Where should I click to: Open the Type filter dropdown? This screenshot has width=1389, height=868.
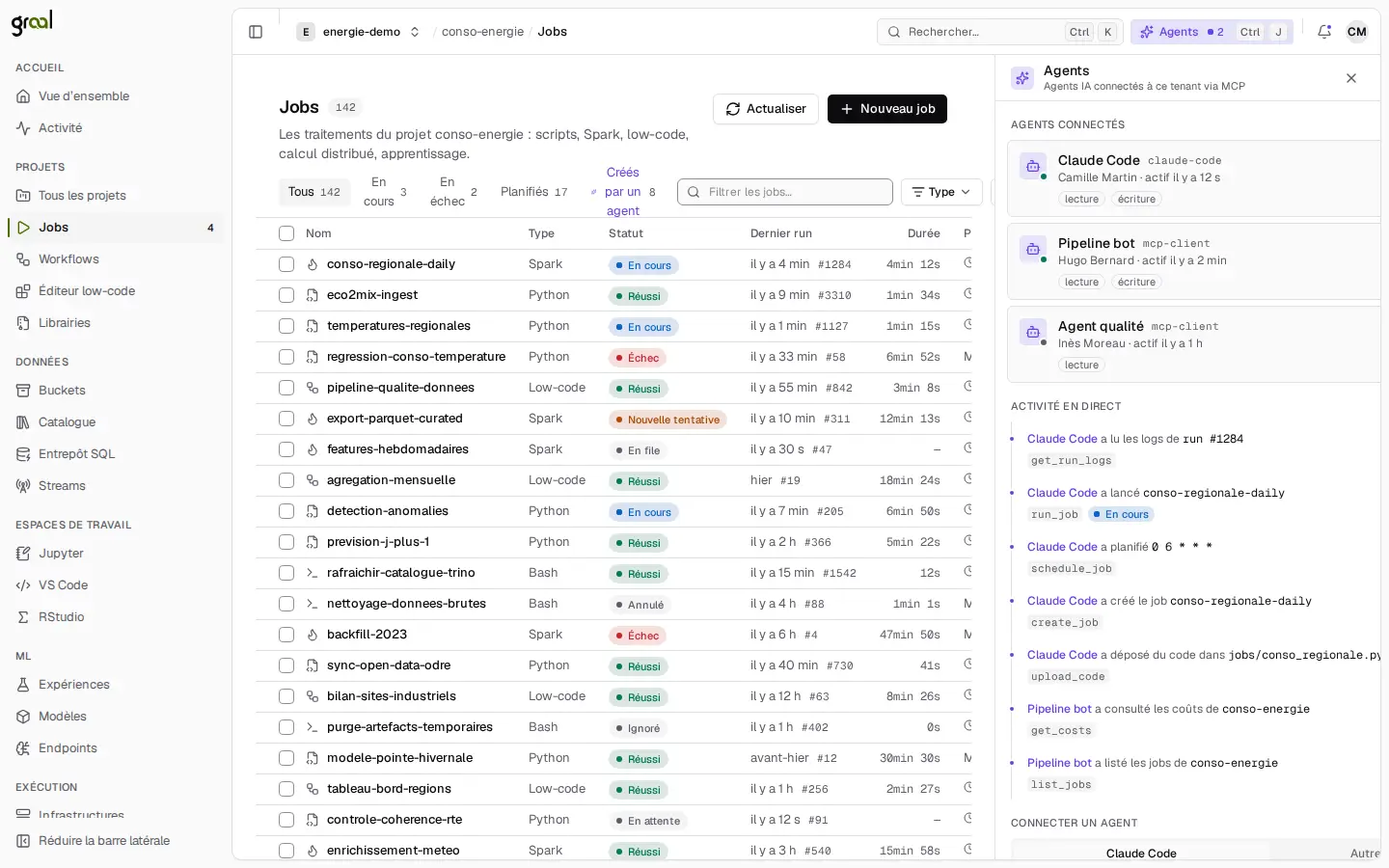point(941,192)
